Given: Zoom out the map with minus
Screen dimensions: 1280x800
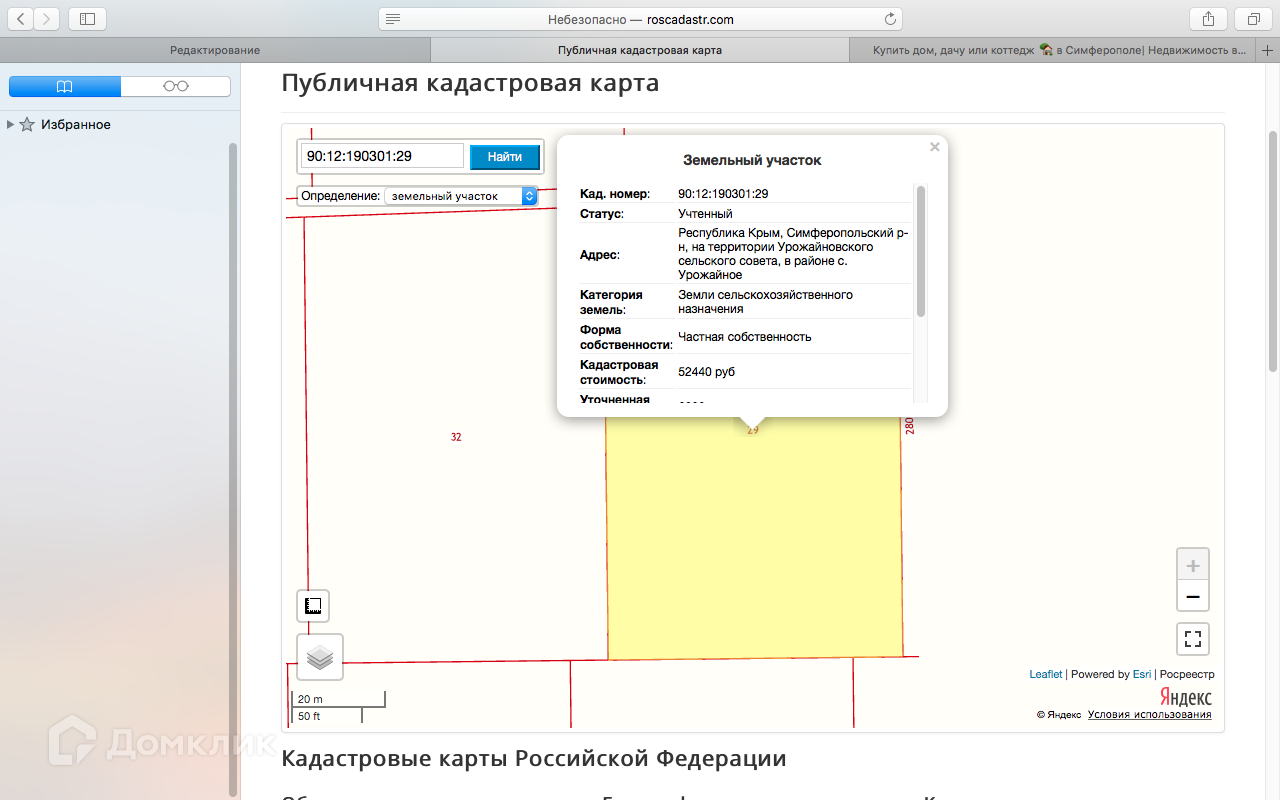Looking at the screenshot, I should pos(1192,597).
